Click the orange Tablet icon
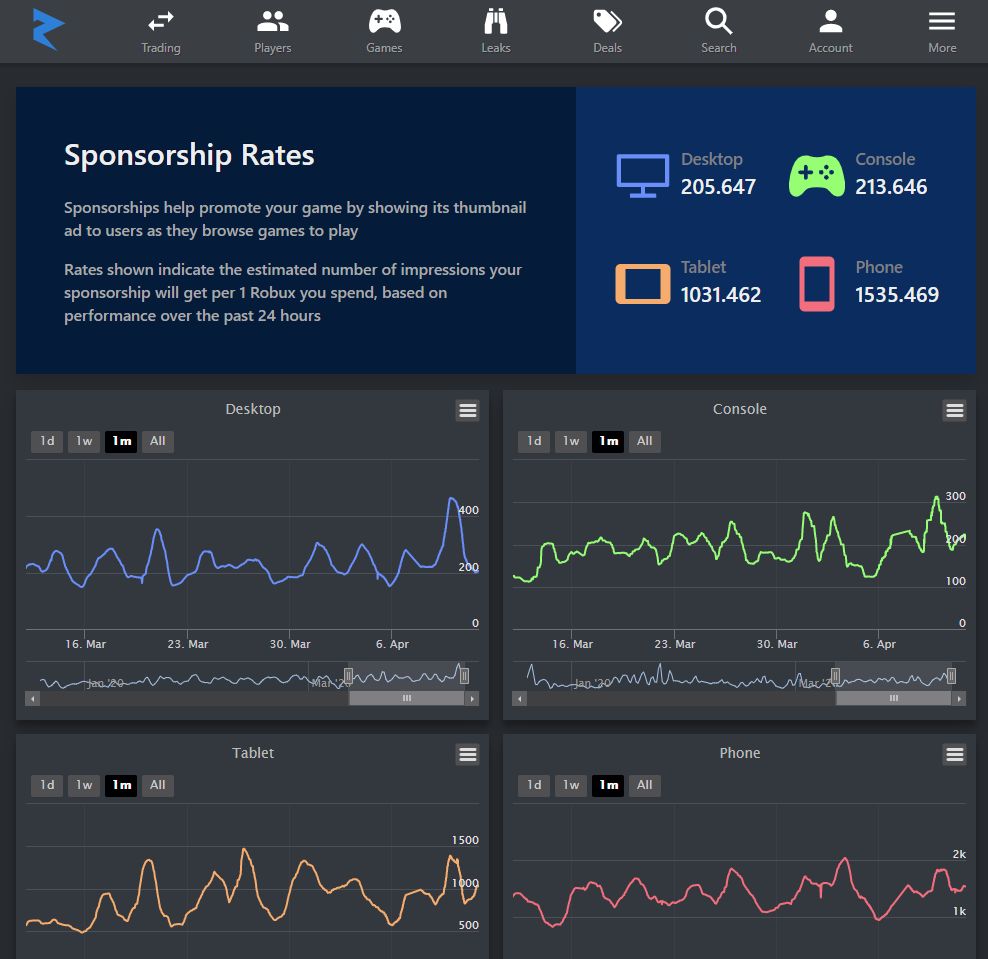The width and height of the screenshot is (988, 959). [643, 284]
